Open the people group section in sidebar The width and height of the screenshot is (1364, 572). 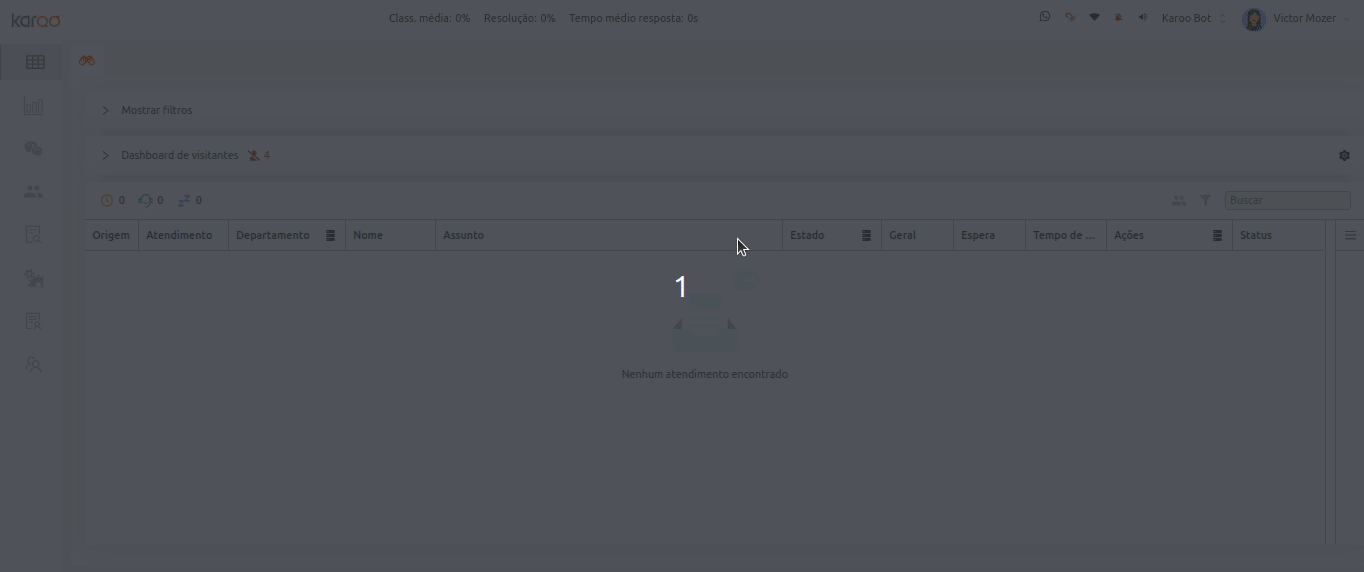click(x=34, y=192)
